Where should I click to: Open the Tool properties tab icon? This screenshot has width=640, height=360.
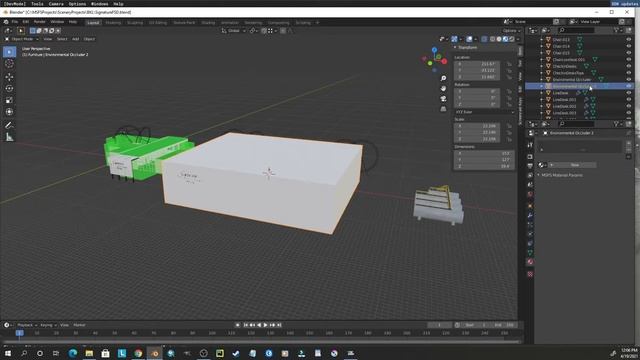point(530,145)
